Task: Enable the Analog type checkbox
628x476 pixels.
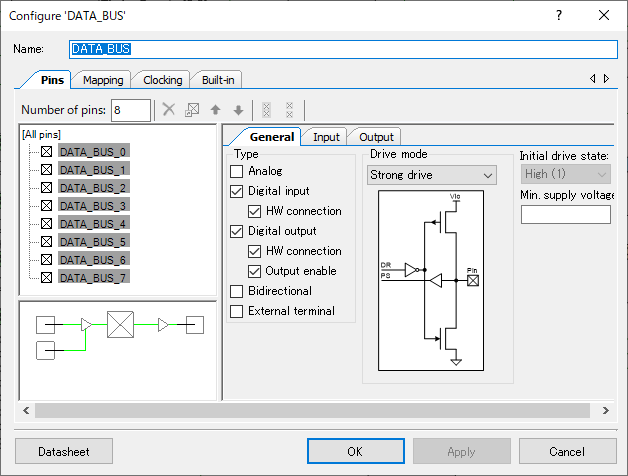Action: (x=236, y=171)
